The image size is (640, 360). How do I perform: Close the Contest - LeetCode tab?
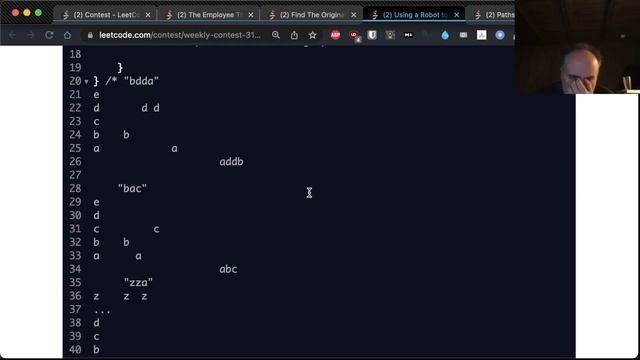pos(148,15)
